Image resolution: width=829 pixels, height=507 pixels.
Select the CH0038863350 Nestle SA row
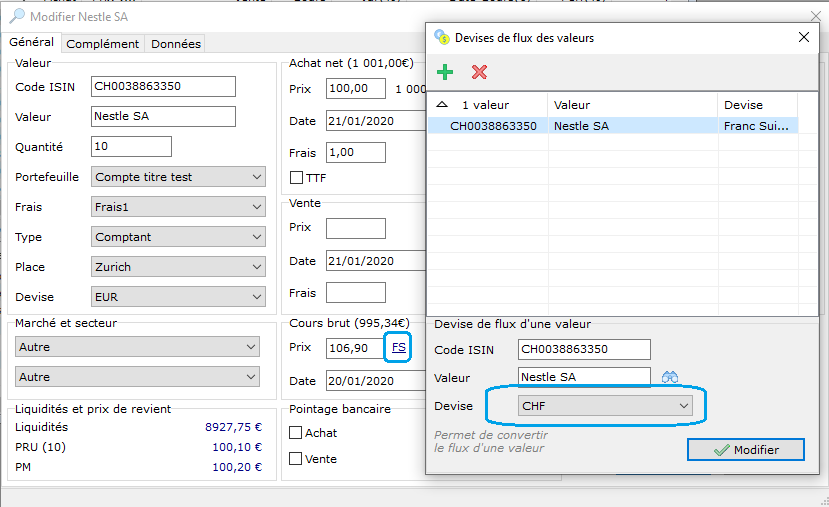(x=613, y=126)
